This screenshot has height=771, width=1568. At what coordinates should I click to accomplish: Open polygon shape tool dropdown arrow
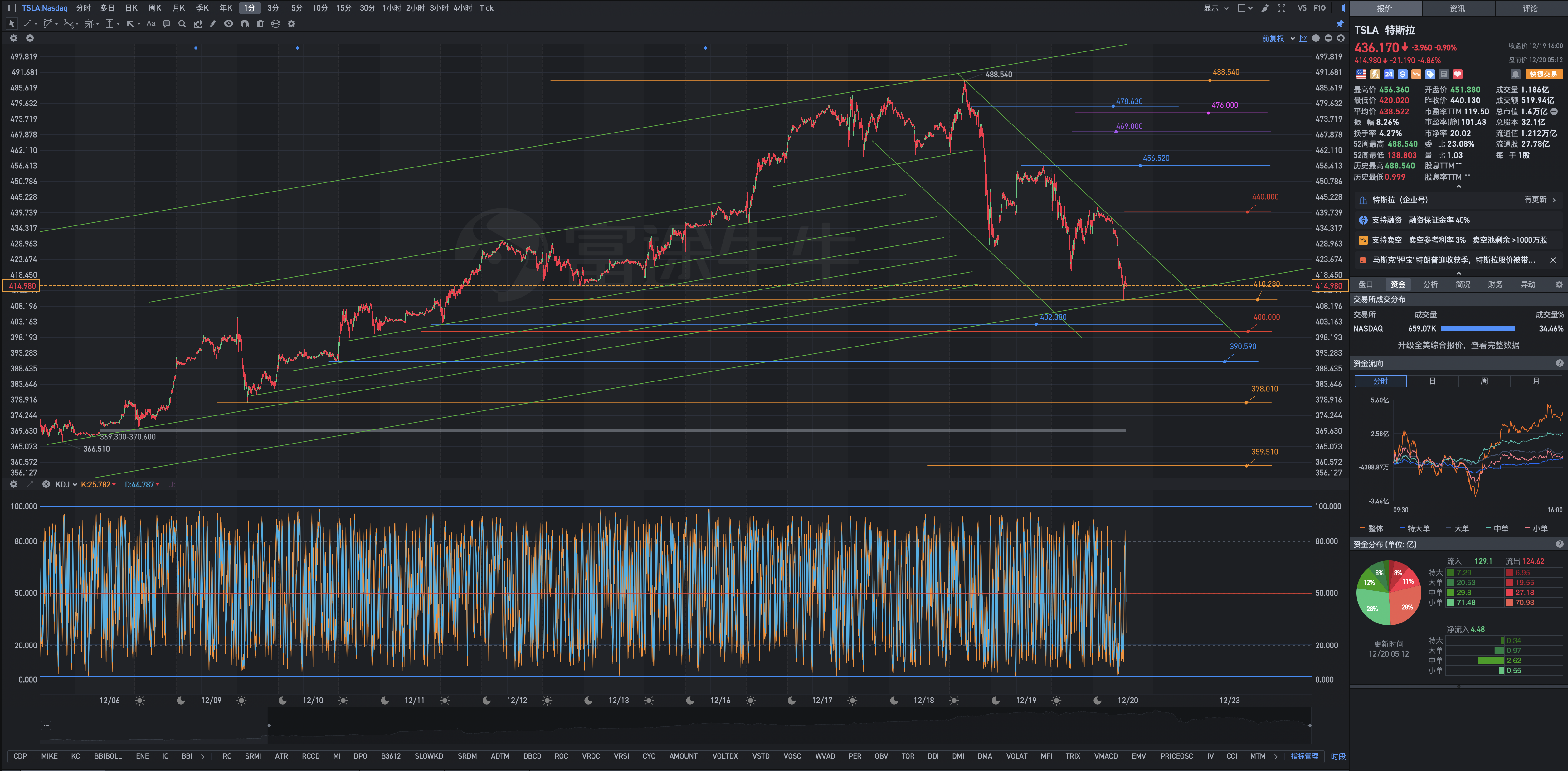[x=56, y=24]
